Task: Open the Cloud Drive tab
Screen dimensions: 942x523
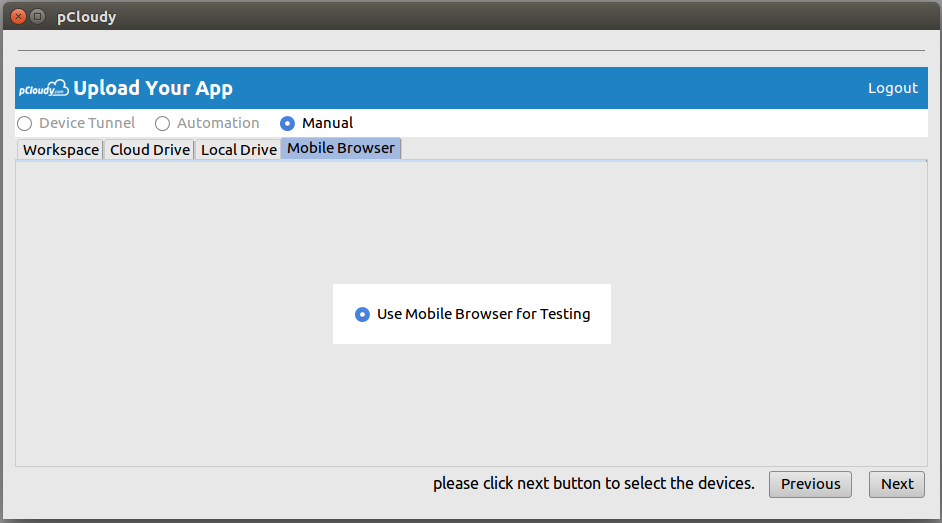Action: click(150, 150)
